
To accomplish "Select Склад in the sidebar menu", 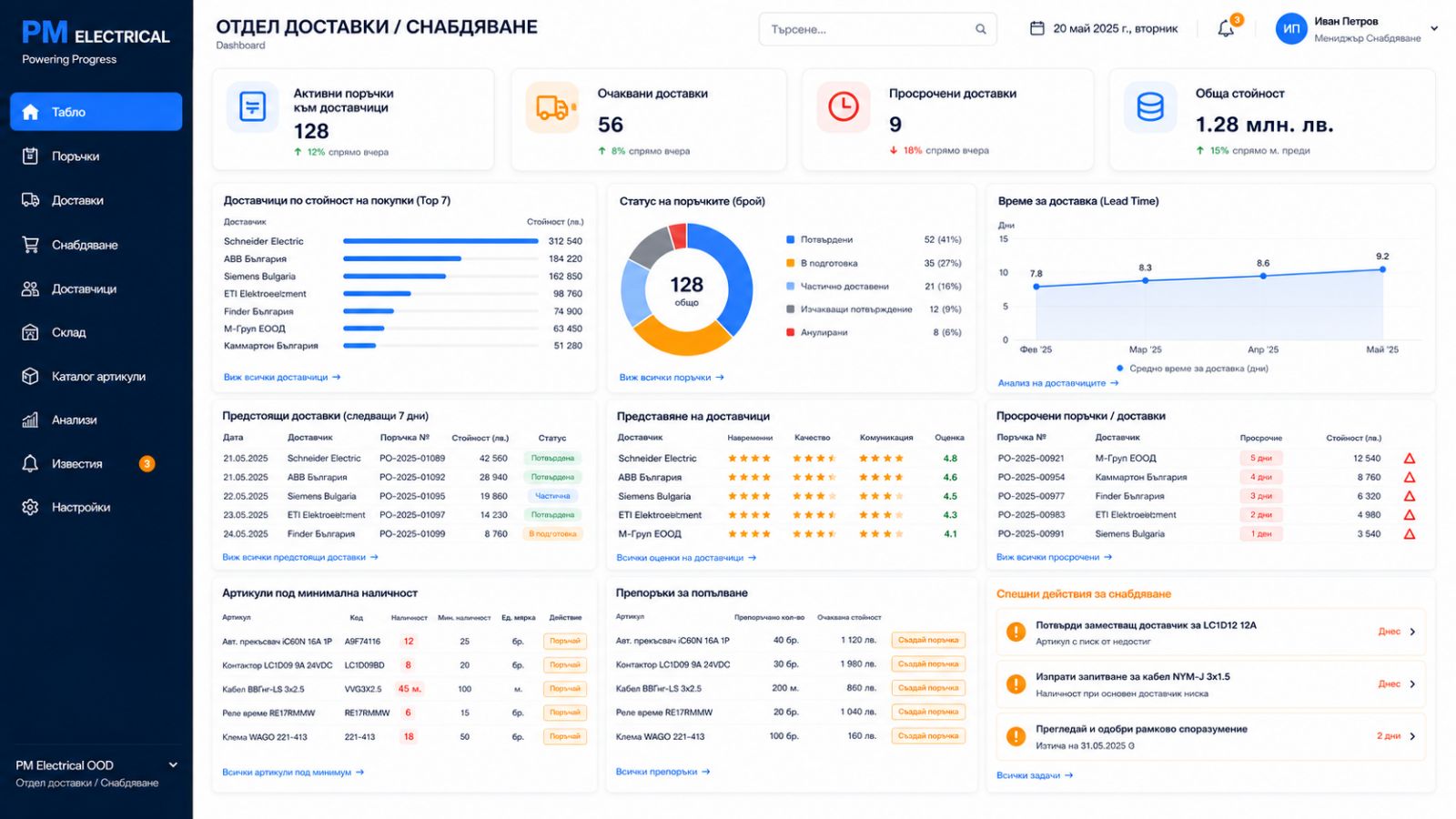I will pyautogui.click(x=68, y=332).
